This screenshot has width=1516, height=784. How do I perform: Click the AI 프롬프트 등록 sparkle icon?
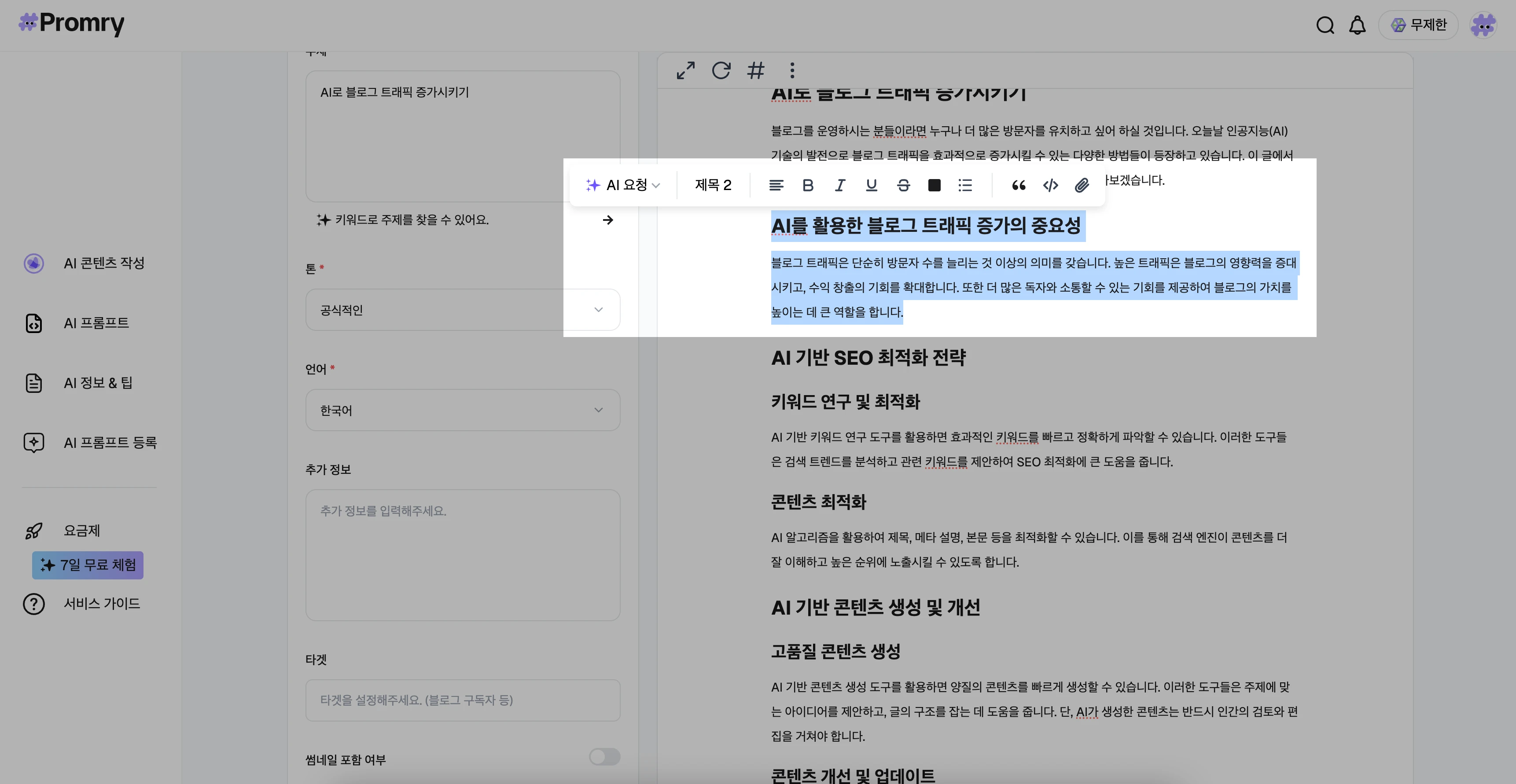coord(33,442)
